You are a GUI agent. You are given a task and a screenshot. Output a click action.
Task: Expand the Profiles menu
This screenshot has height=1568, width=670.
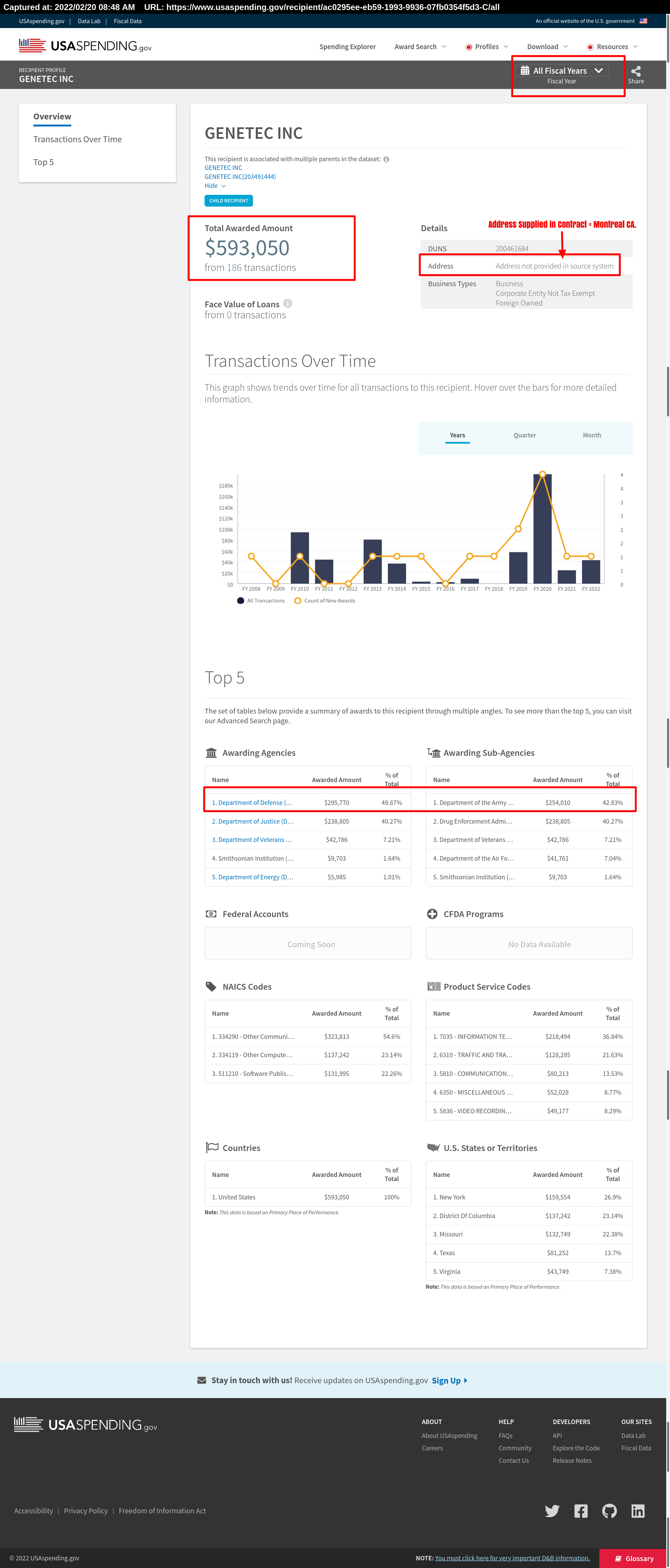point(487,47)
